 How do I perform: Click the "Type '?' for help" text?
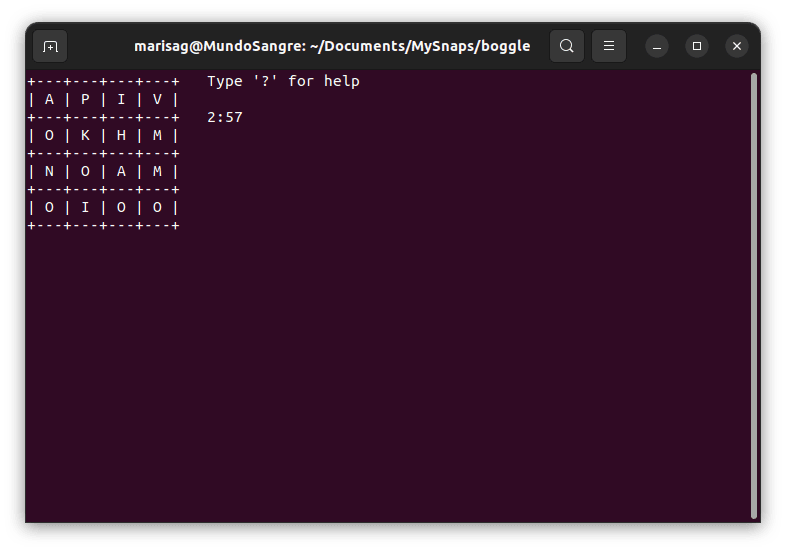coord(283,81)
